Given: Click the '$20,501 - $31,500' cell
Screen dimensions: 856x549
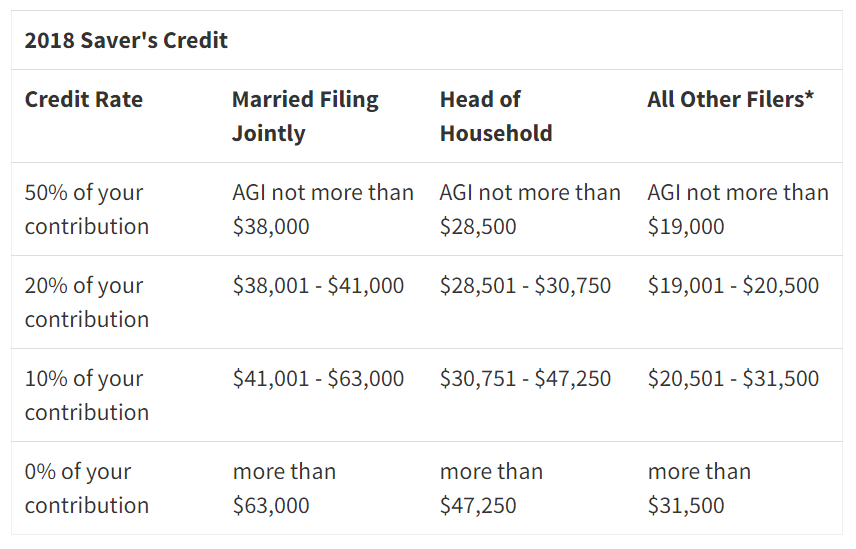Looking at the screenshot, I should (x=733, y=379).
